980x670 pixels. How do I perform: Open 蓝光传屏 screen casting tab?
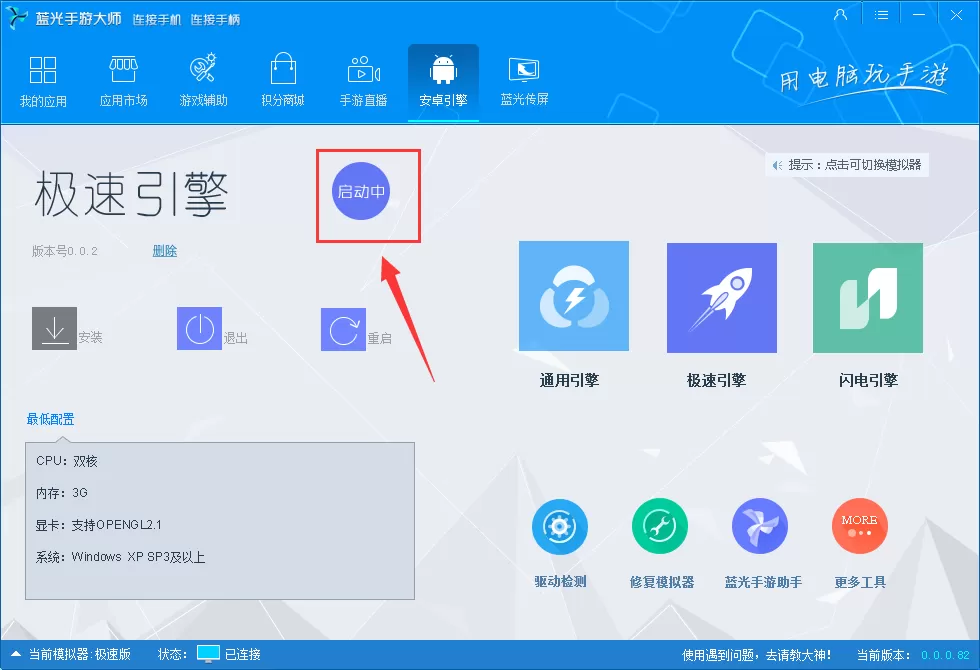coord(524,81)
